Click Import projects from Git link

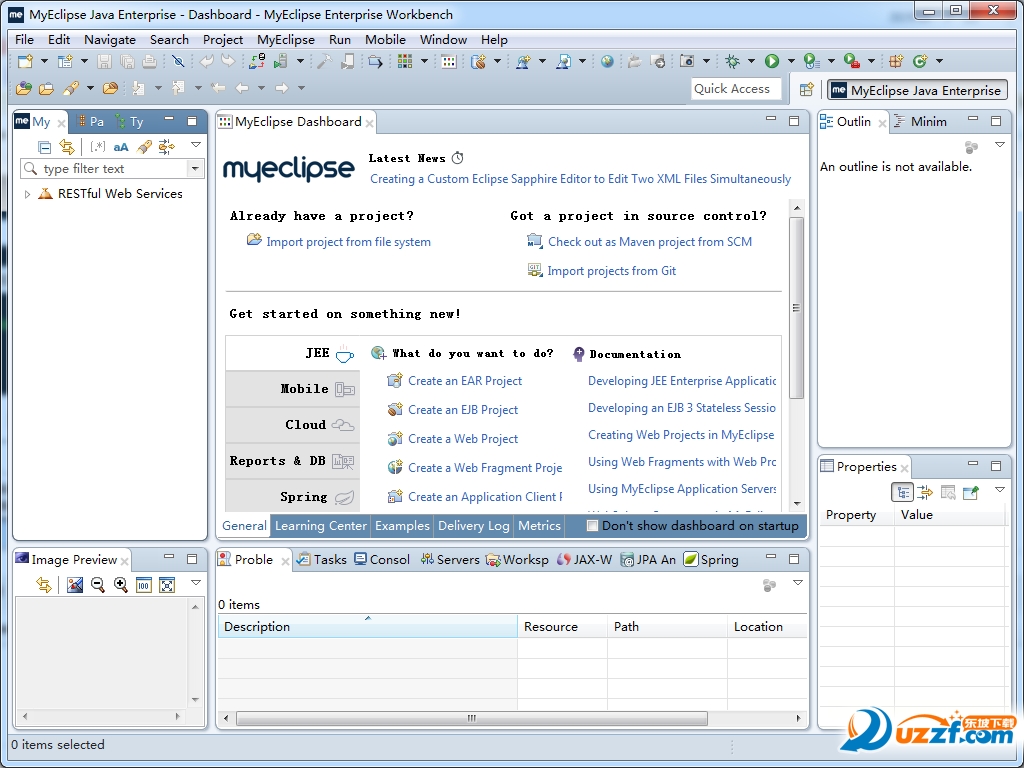611,271
